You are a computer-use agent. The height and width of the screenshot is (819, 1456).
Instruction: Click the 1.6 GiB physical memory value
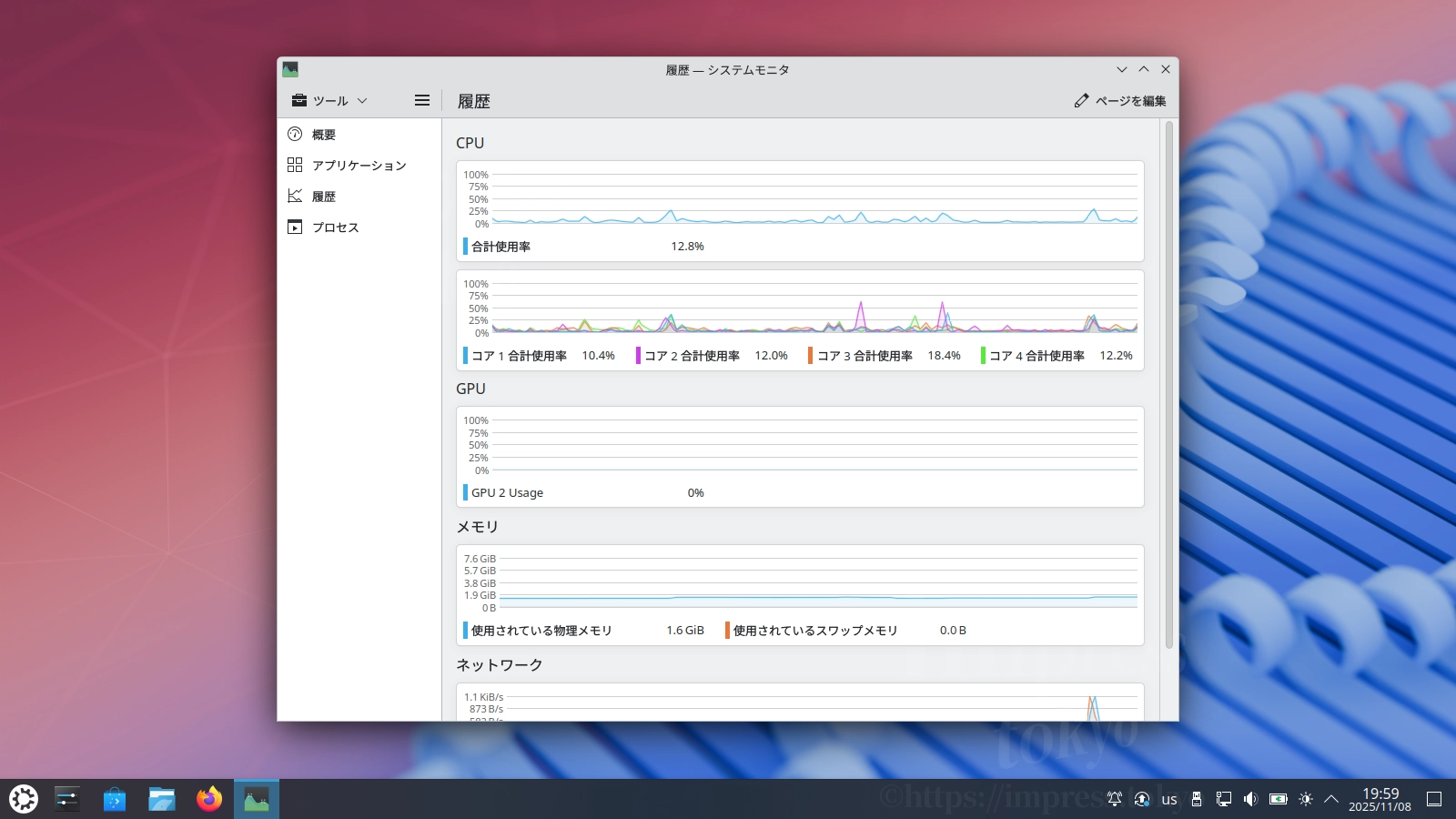point(685,631)
